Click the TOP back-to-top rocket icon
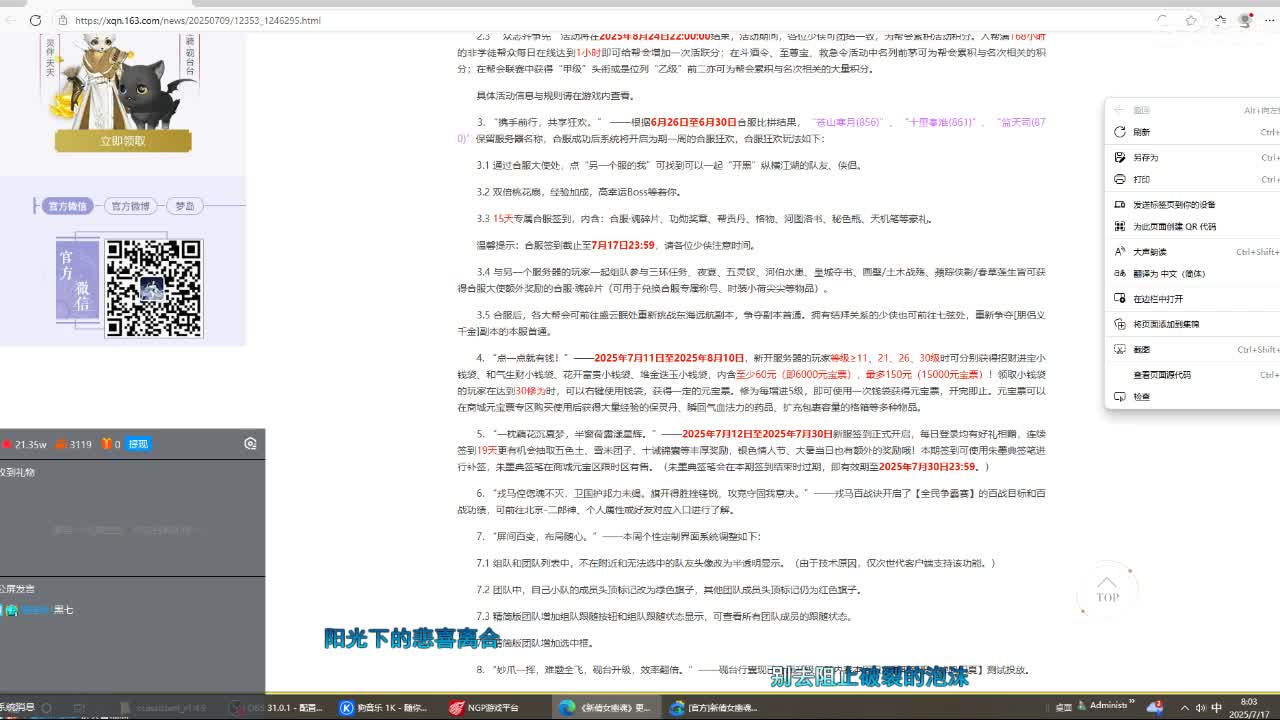Screen dimensions: 1280x720 (1106, 589)
